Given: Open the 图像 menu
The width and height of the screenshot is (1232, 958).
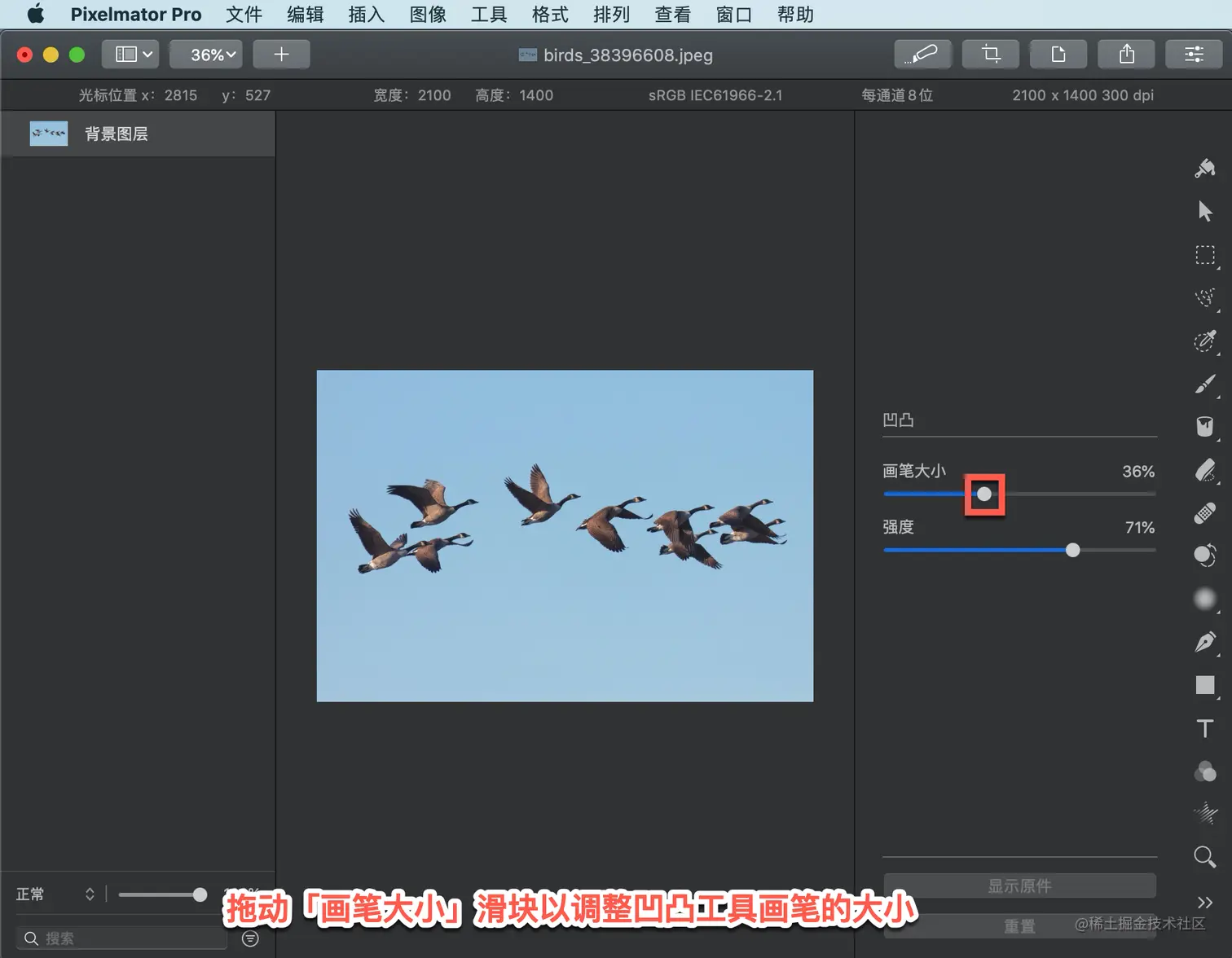Looking at the screenshot, I should (428, 15).
